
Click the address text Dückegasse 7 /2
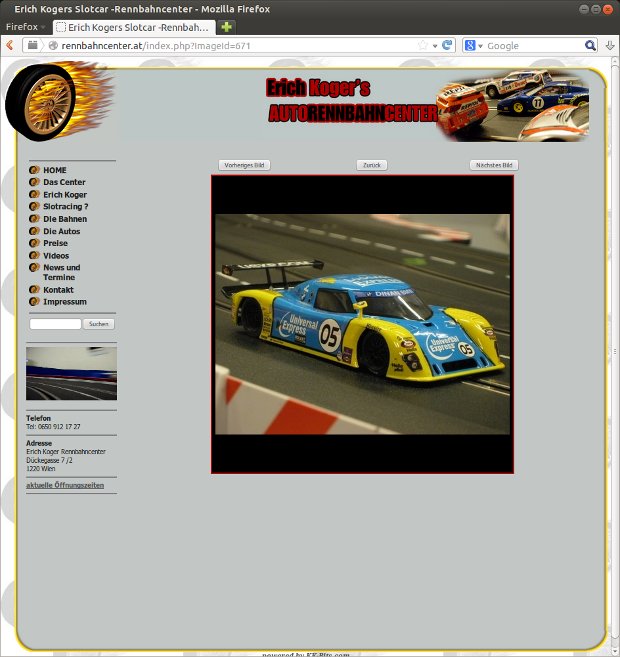coord(49,460)
